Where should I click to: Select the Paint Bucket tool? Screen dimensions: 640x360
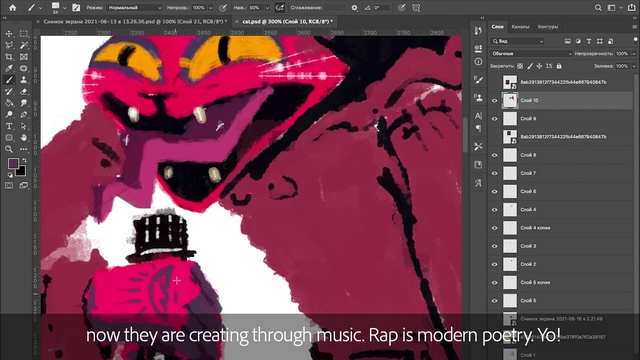click(x=9, y=103)
